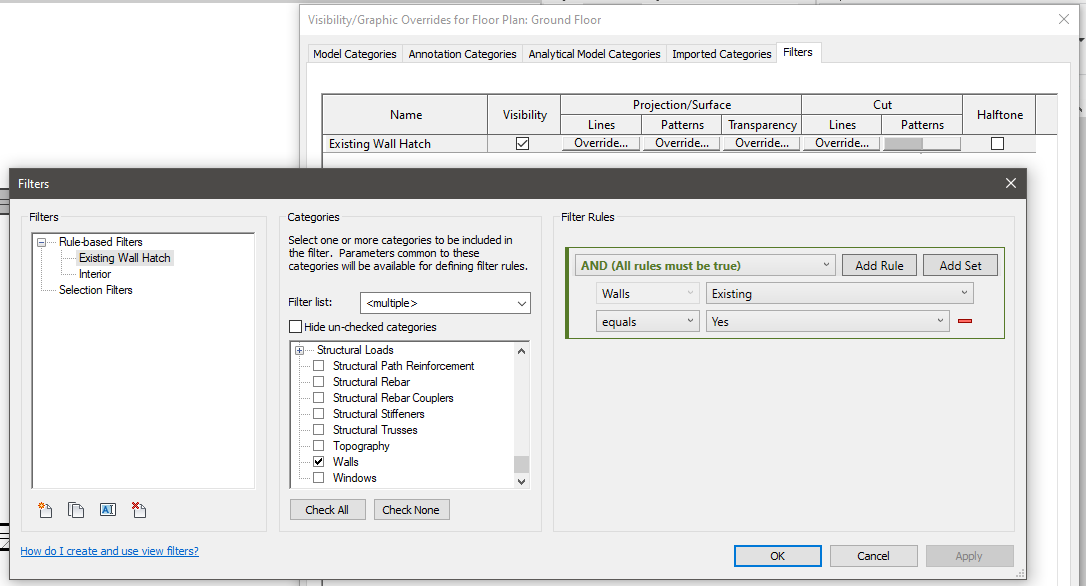Image resolution: width=1086 pixels, height=586 pixels.
Task: Expand the Structural Loads category
Action: point(299,350)
